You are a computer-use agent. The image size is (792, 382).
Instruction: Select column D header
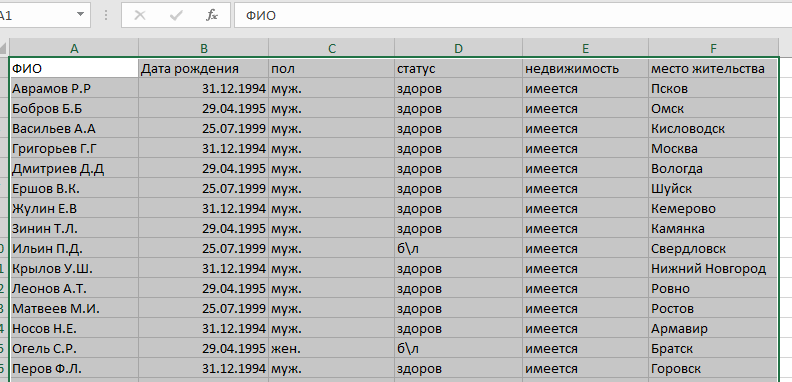tap(458, 49)
